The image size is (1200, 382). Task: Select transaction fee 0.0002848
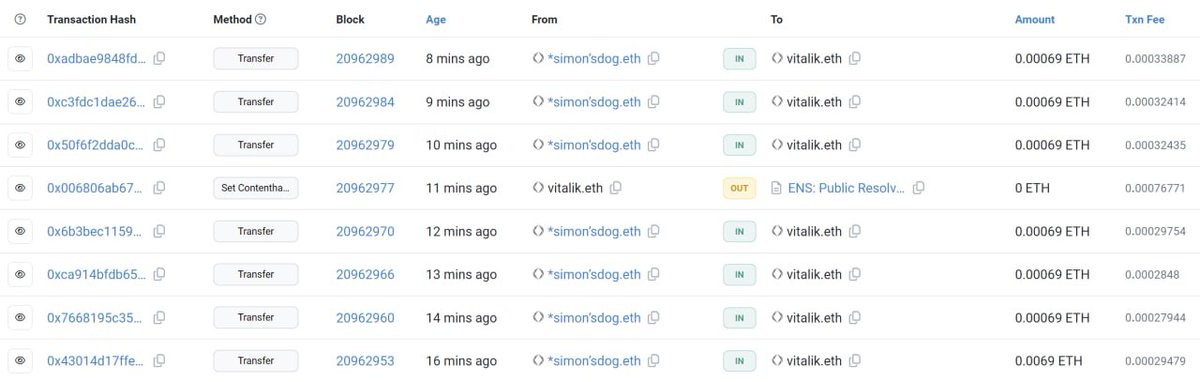point(1151,274)
